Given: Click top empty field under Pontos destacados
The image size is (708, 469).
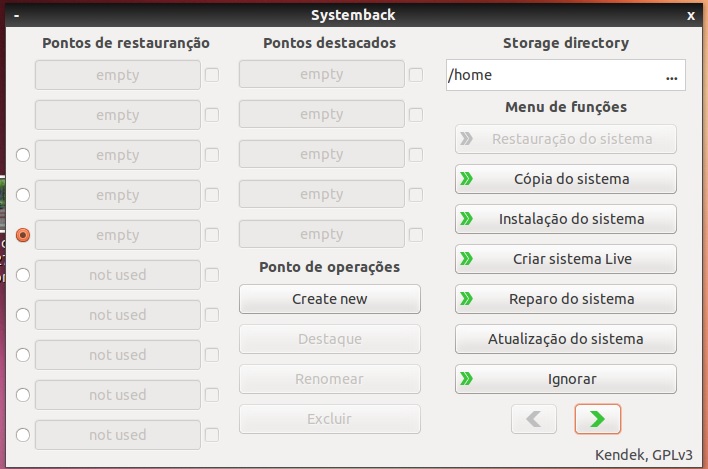Looking at the screenshot, I should (x=321, y=74).
